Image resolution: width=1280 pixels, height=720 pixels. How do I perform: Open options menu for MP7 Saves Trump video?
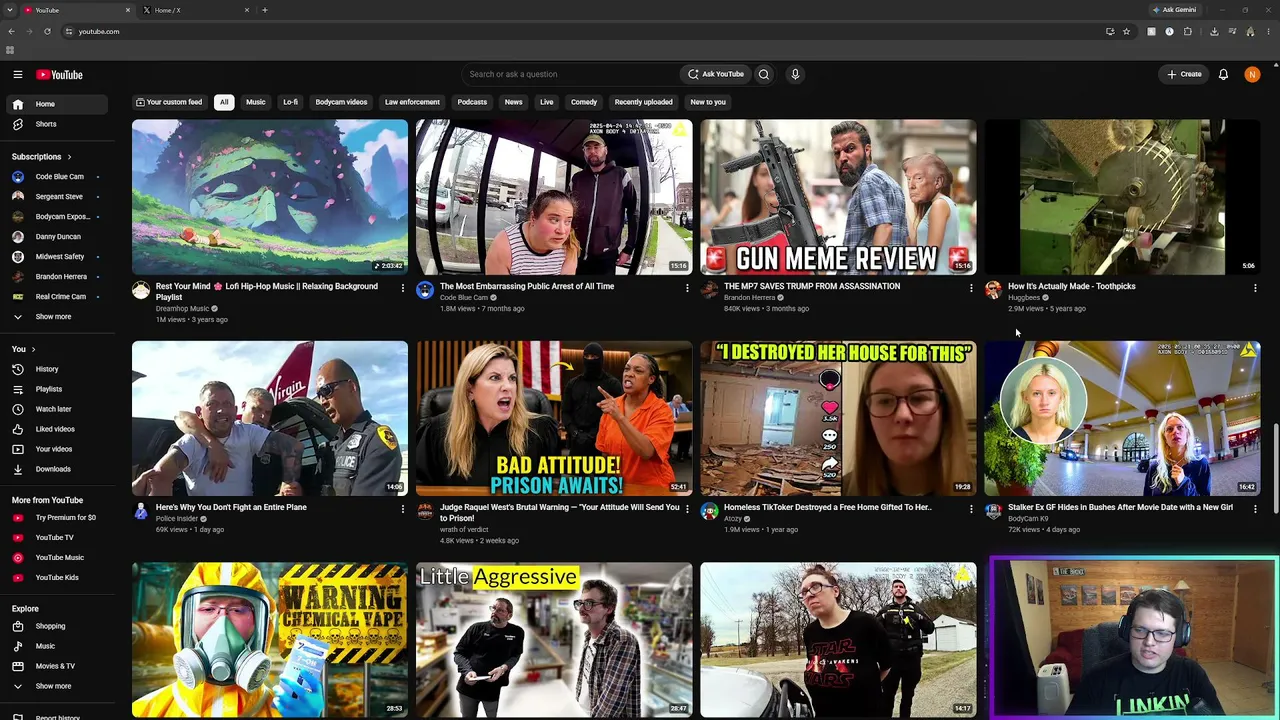pyautogui.click(x=971, y=288)
